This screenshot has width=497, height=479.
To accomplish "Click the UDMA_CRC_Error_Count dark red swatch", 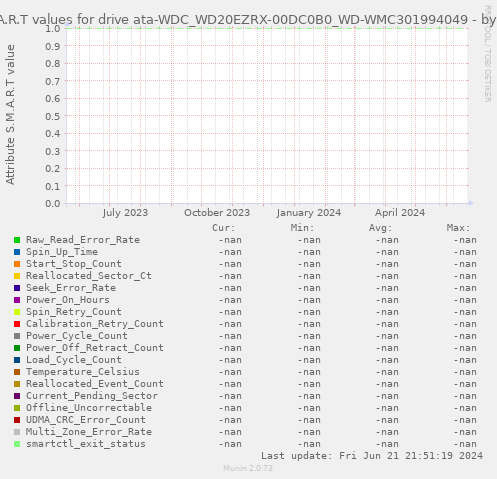I will point(17,420).
